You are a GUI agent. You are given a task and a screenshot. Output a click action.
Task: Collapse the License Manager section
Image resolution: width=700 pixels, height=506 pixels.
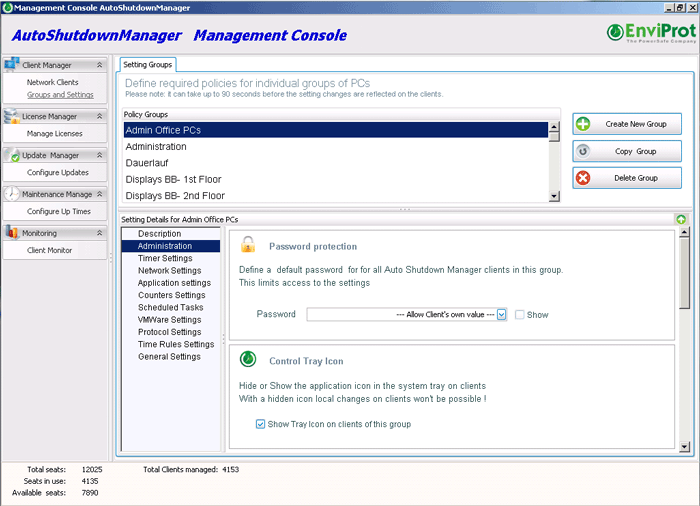(x=99, y=117)
